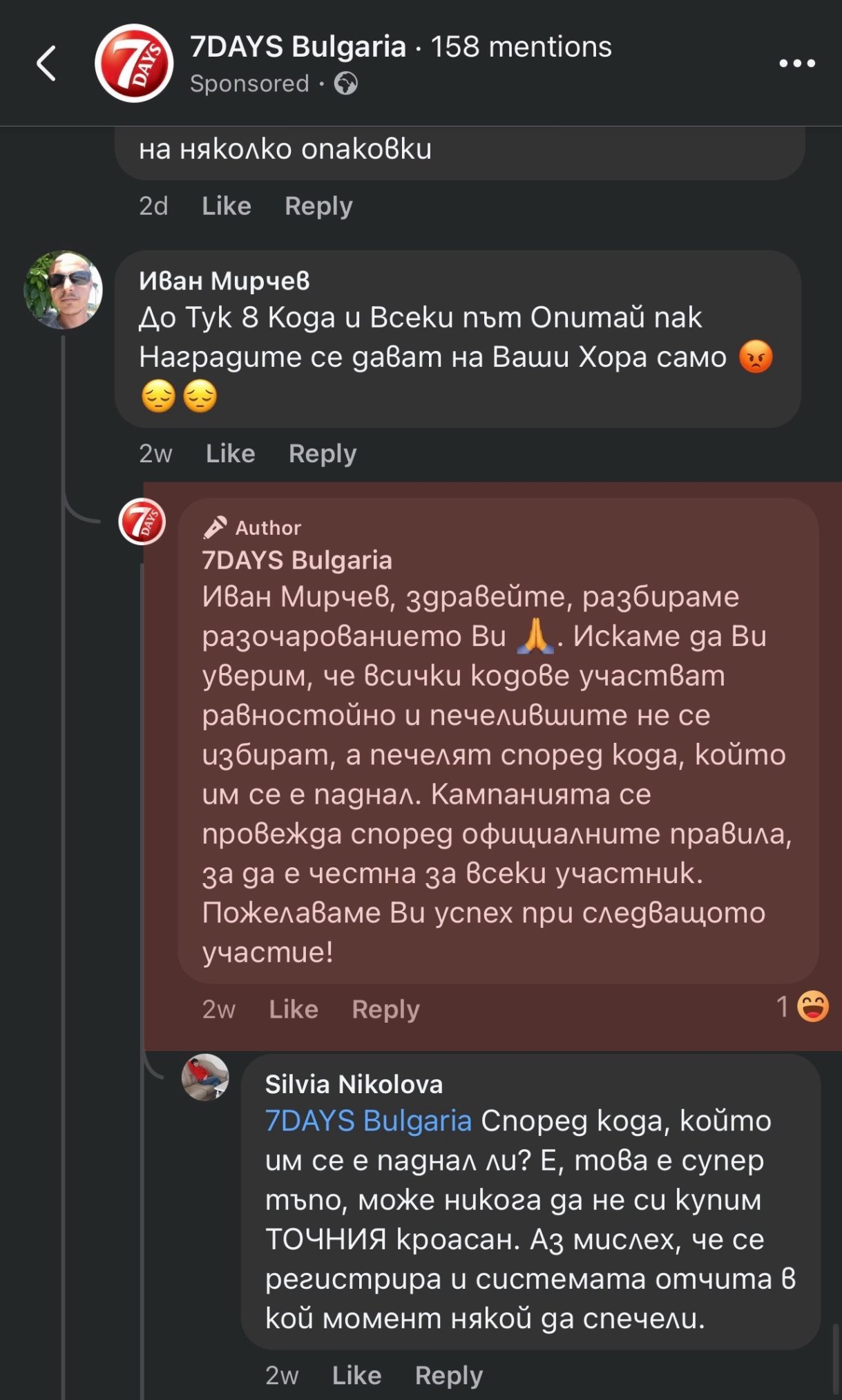Tap the 7DAYS Bulgaria page logo in header
842x1400 pixels.
(134, 64)
